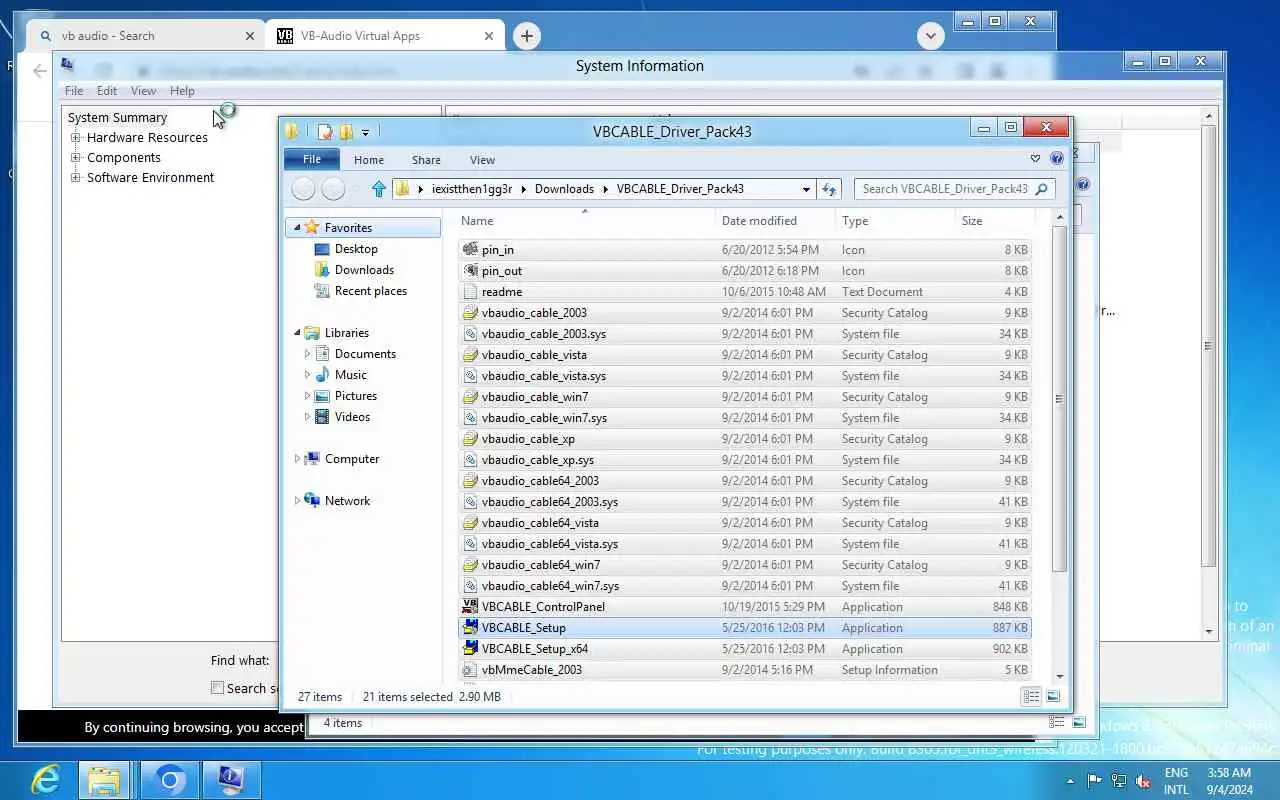Screen dimensions: 1280x800
Task: Open a new browser tab
Action: [526, 36]
